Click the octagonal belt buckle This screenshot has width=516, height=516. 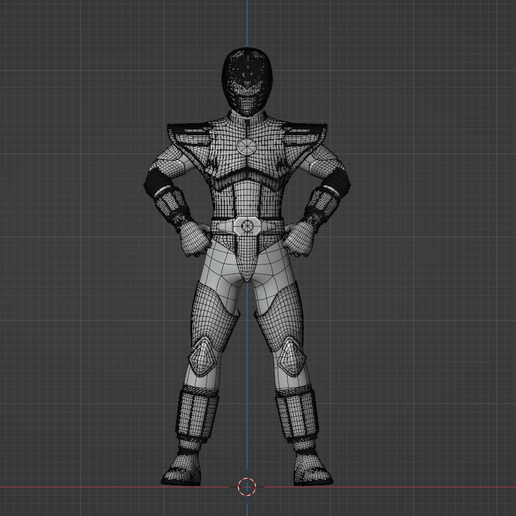pyautogui.click(x=247, y=226)
